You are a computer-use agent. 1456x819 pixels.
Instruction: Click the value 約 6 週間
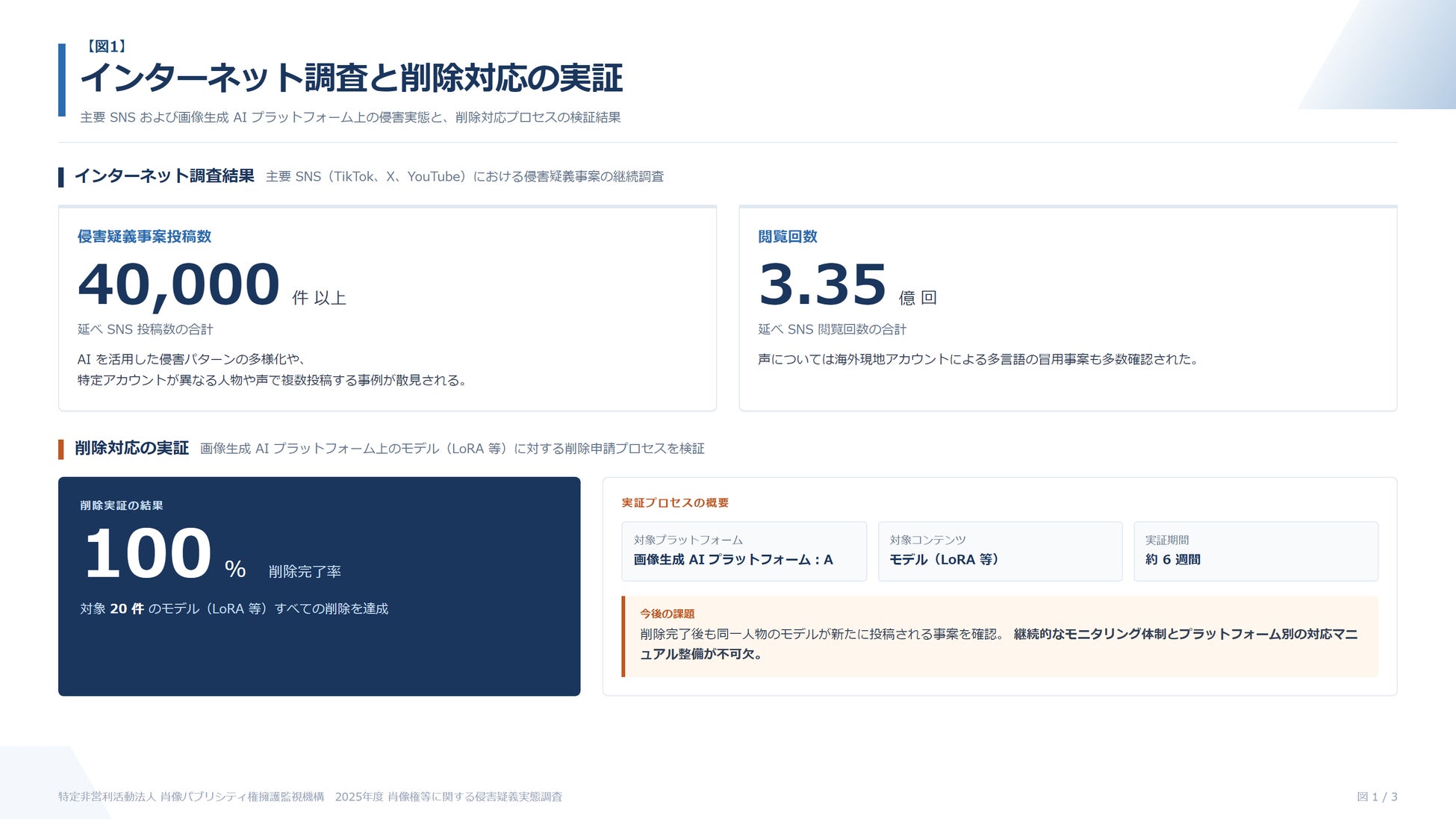pyautogui.click(x=1173, y=559)
